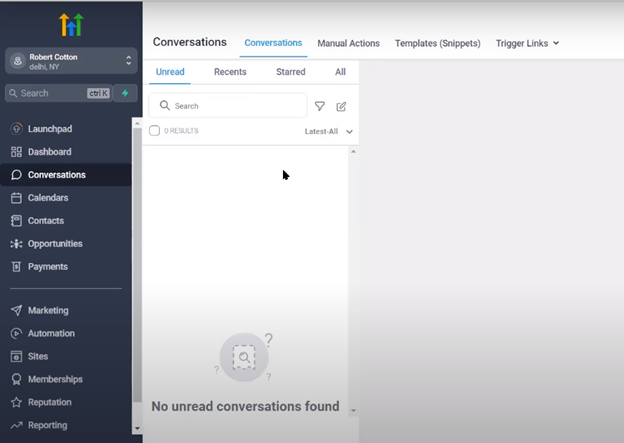Viewport: 624px width, 443px height.
Task: Click conversation list scroll down arrow
Action: (353, 410)
